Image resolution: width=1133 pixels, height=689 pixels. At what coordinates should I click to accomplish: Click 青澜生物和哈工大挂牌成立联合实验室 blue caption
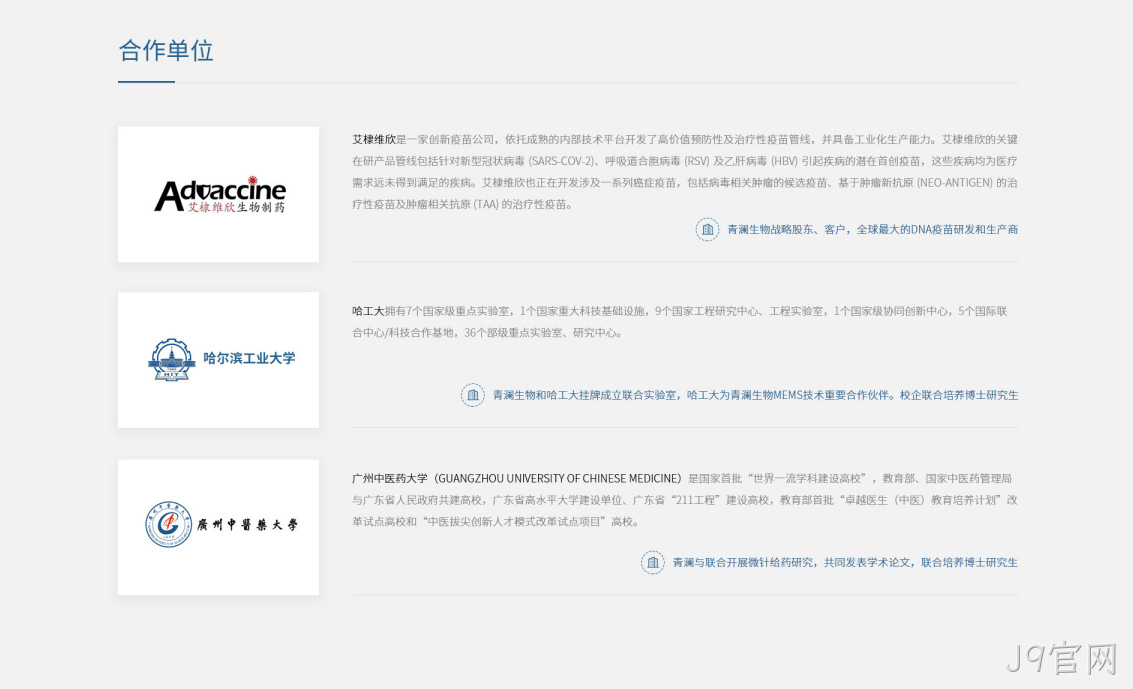(x=755, y=395)
